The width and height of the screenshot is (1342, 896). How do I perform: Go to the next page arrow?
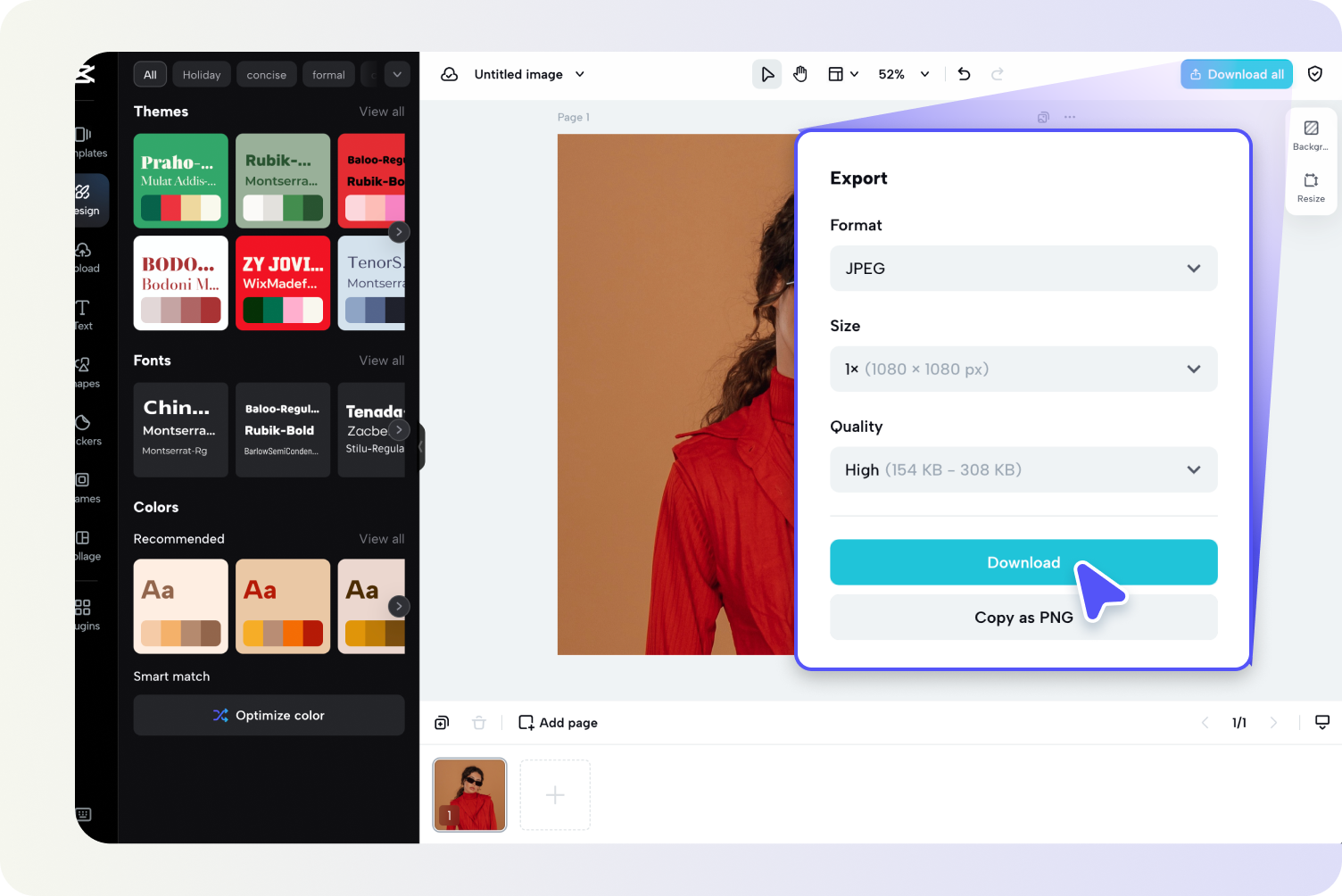(x=1273, y=723)
